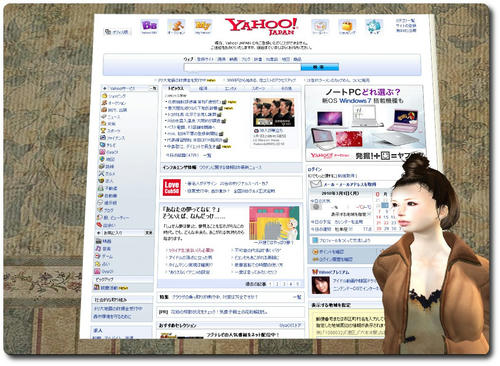Image resolution: width=500 pixels, height=366 pixels.
Task: Click the Yahoo! JAPAN logo
Action: click(261, 27)
